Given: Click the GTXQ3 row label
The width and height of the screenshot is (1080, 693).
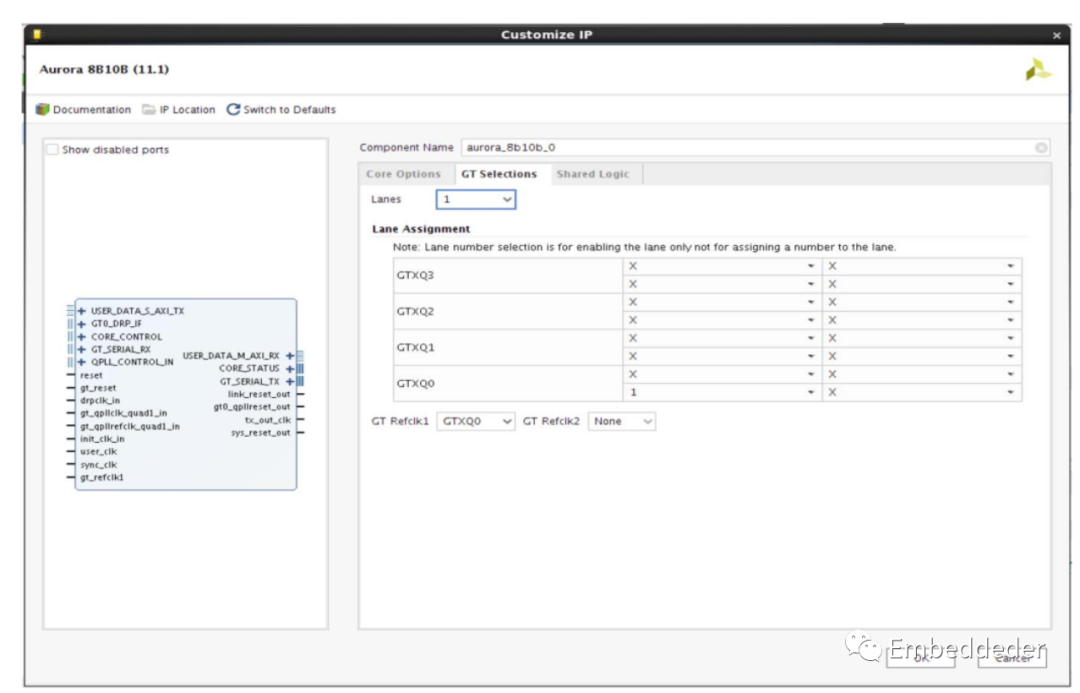Looking at the screenshot, I should coord(415,276).
